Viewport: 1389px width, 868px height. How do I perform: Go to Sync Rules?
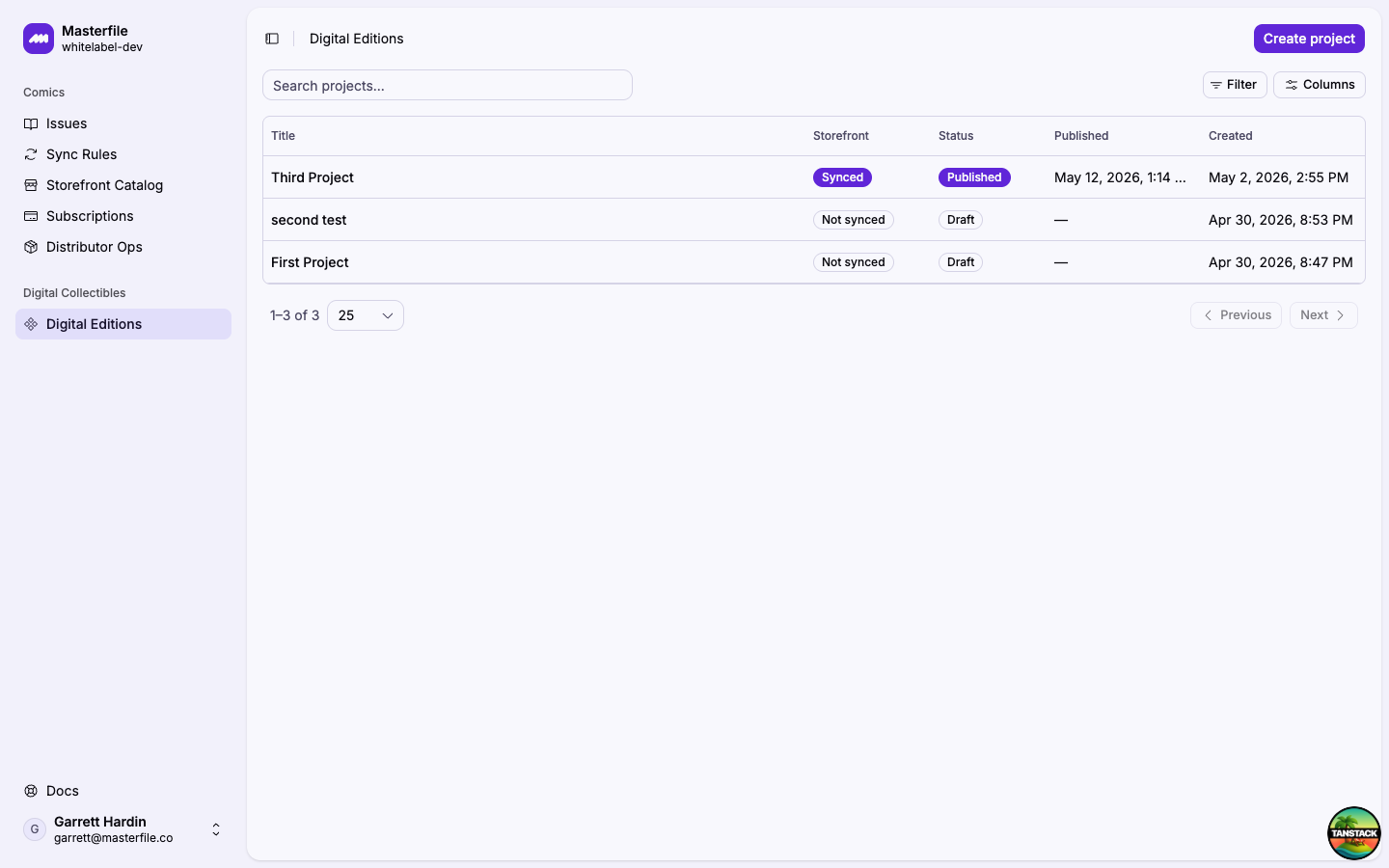123,154
